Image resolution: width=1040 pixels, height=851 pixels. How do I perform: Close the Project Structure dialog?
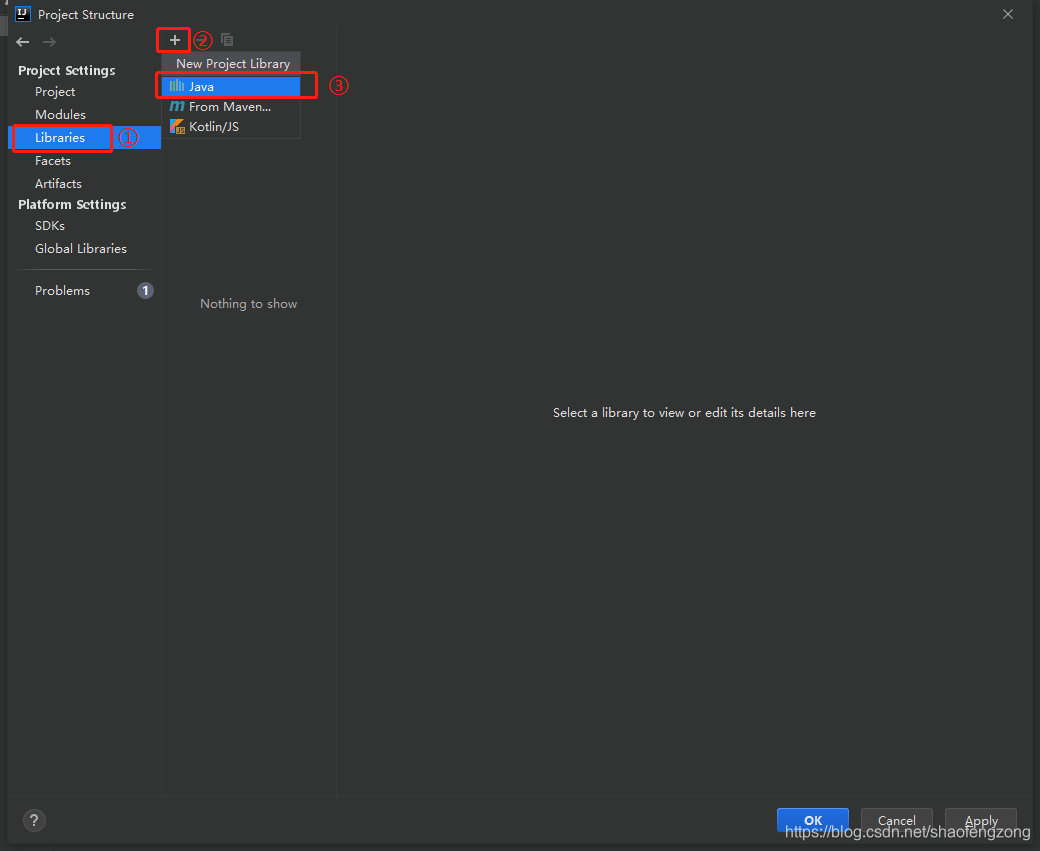pyautogui.click(x=1008, y=14)
